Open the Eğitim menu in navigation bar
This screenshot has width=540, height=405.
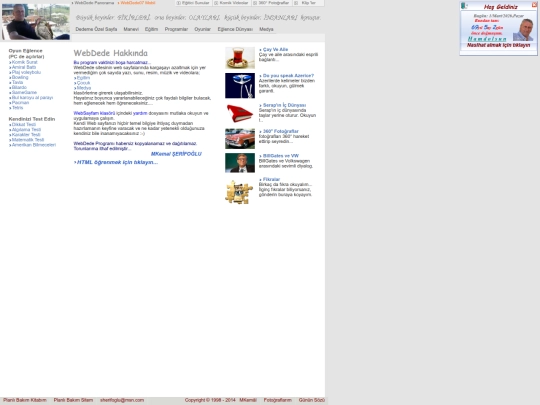(151, 29)
